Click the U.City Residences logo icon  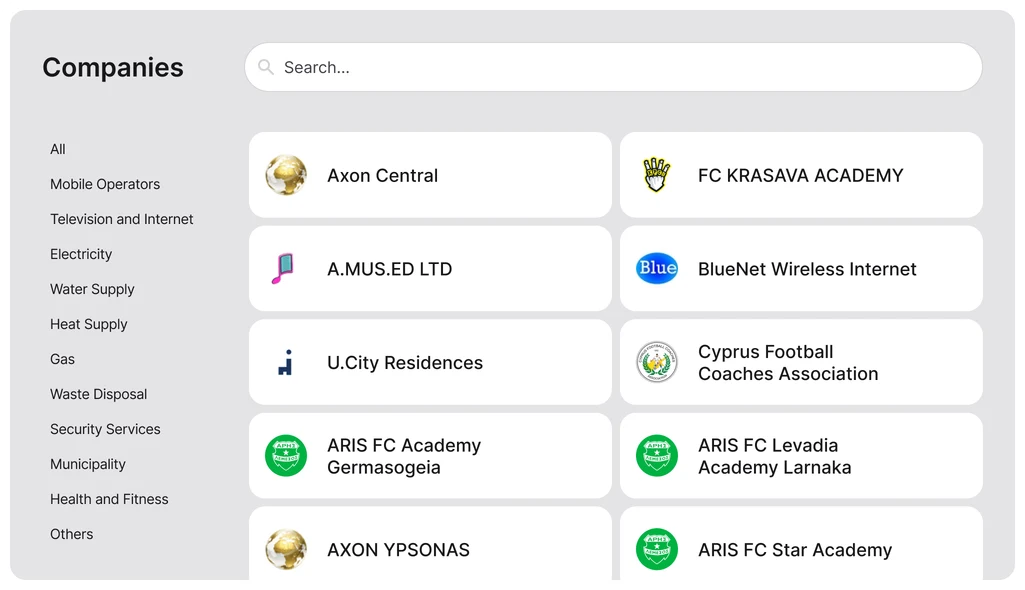point(286,363)
